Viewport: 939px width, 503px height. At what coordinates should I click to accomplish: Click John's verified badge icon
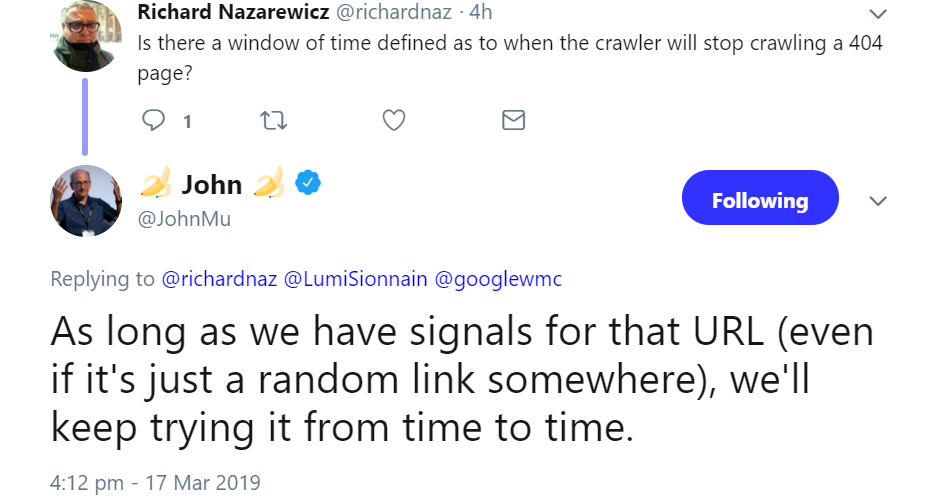tap(311, 183)
